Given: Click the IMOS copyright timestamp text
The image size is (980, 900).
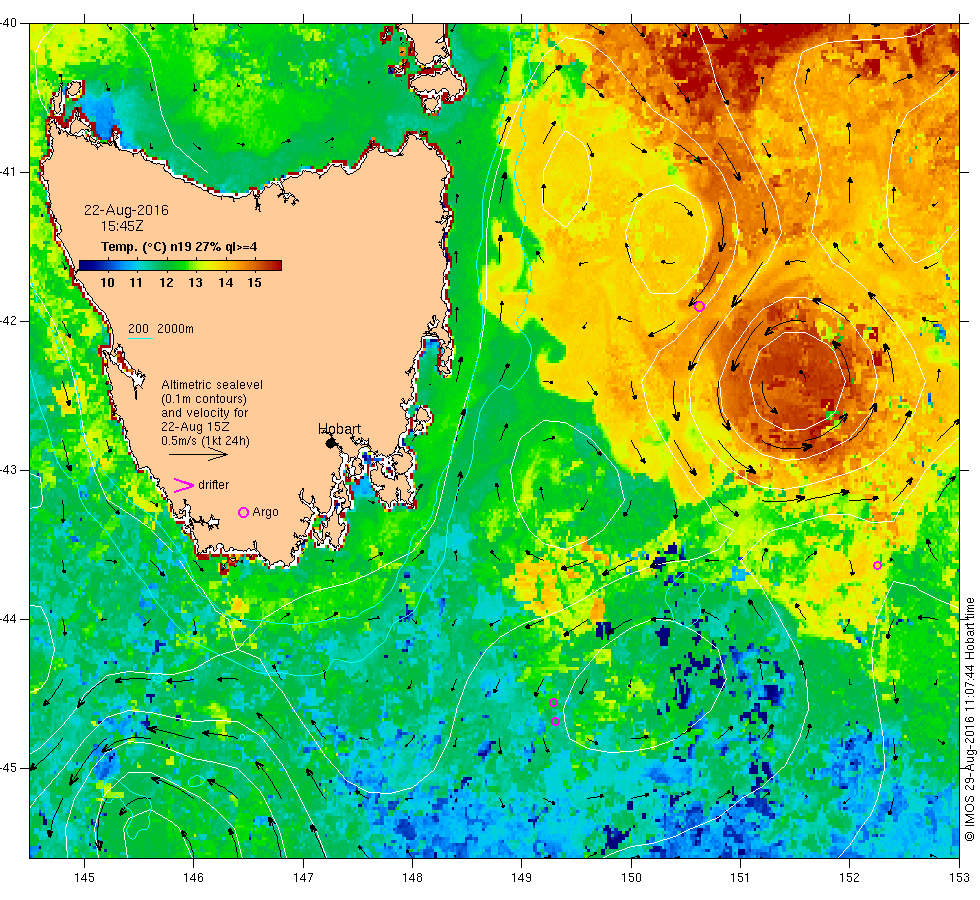Looking at the screenshot, I should tap(969, 719).
